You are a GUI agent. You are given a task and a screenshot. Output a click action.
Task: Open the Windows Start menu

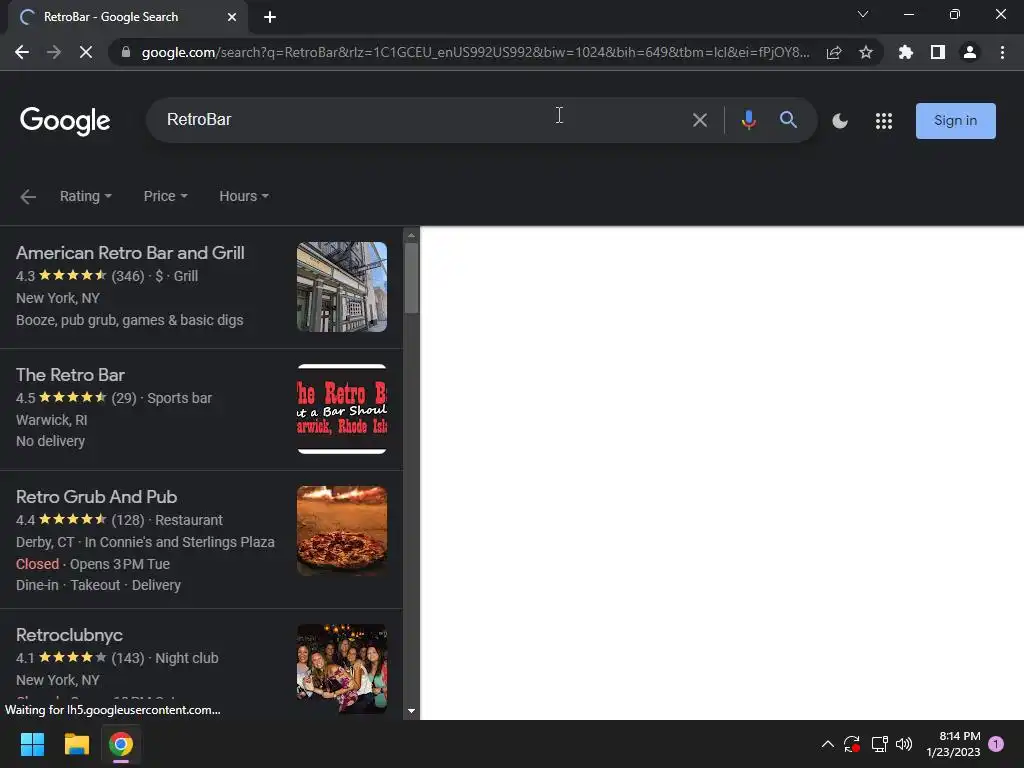click(x=32, y=744)
